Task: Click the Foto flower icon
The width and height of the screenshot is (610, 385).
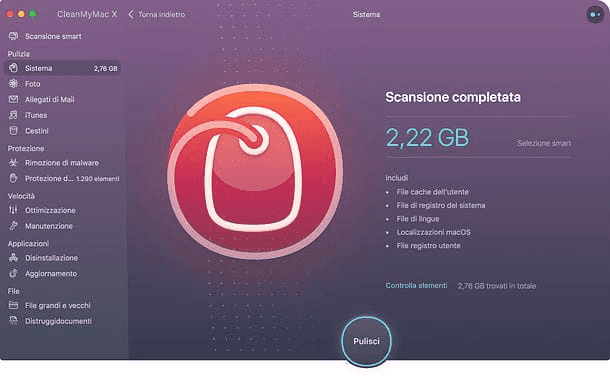Action: (x=13, y=84)
